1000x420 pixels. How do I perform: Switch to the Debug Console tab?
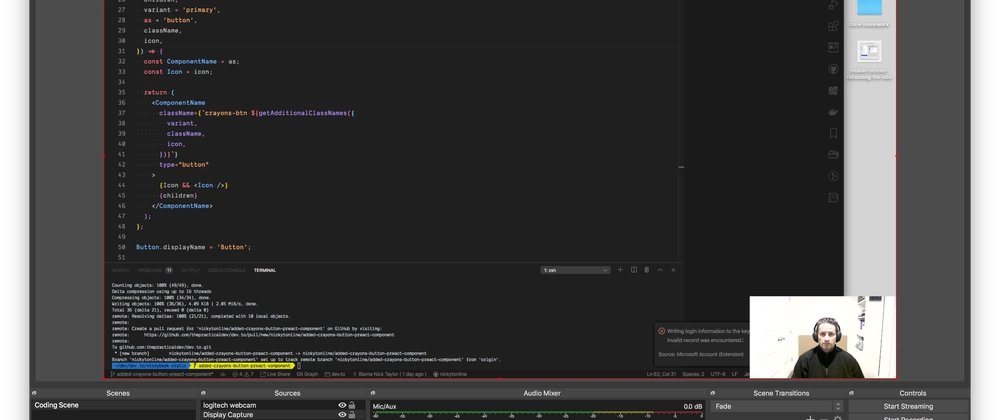tap(226, 270)
